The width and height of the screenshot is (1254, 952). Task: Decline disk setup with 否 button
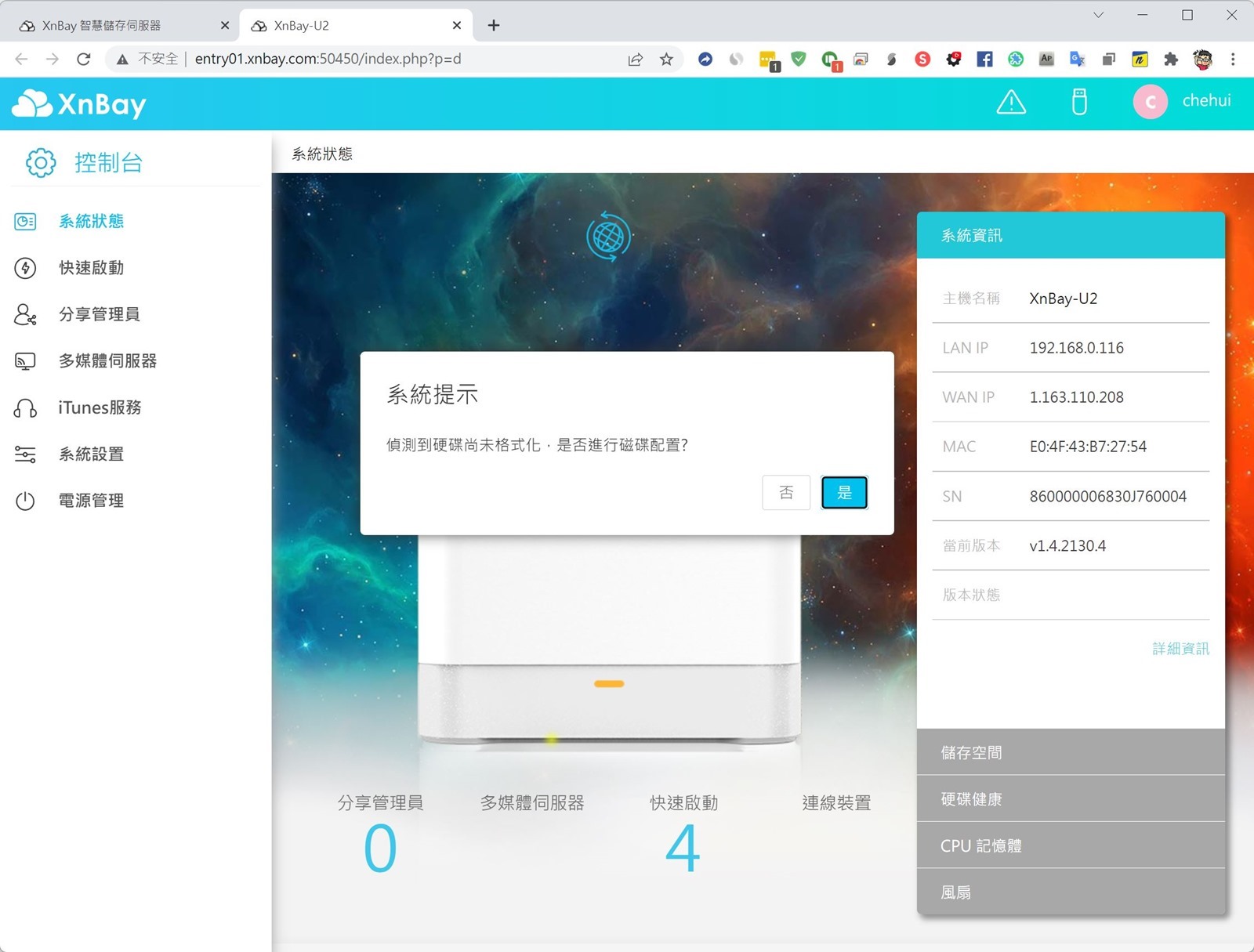[786, 493]
